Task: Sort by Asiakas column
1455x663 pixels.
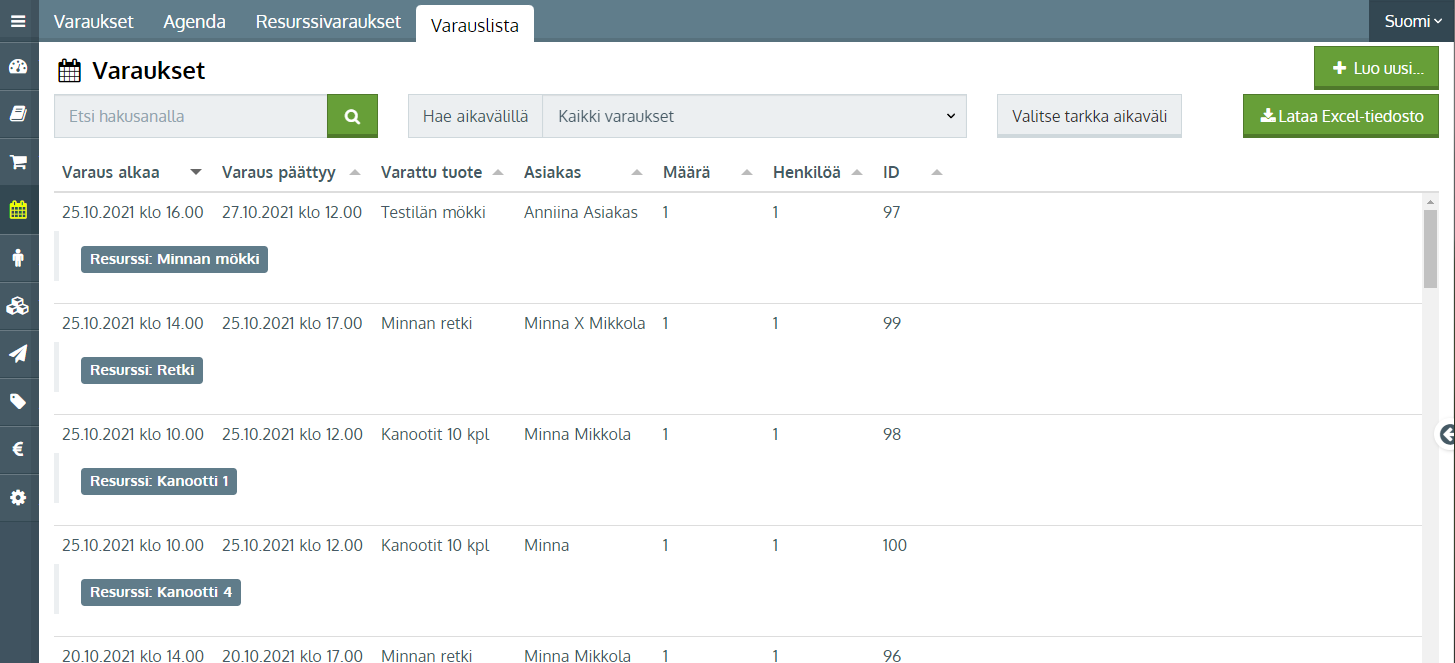Action: coord(583,172)
